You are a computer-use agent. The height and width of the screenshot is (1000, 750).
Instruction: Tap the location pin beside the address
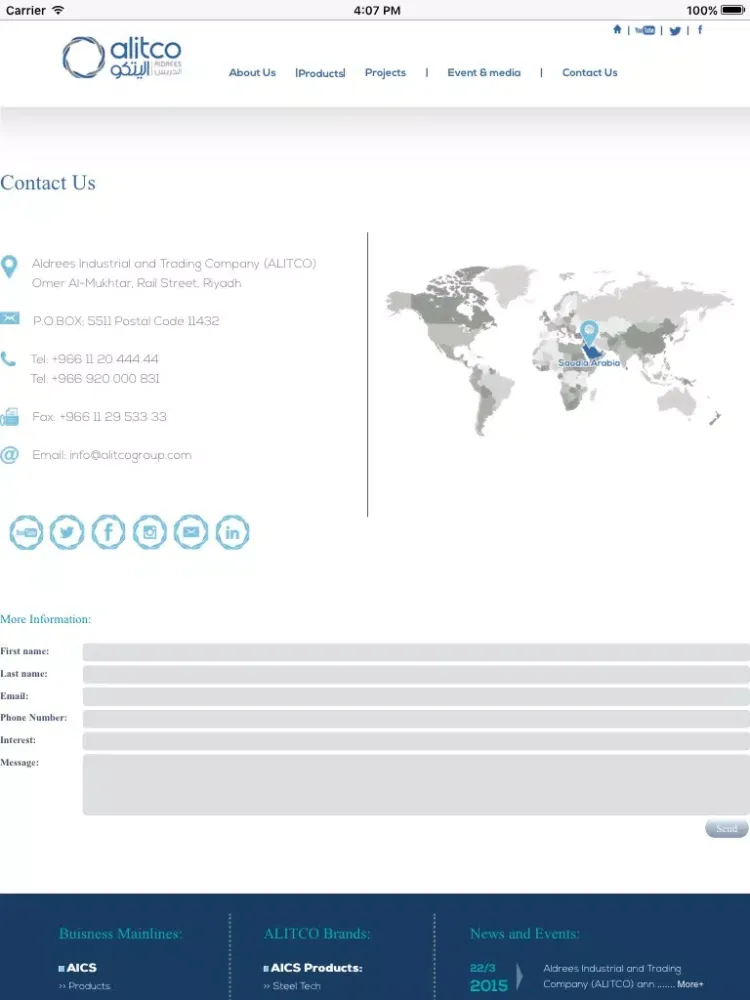pos(9,267)
